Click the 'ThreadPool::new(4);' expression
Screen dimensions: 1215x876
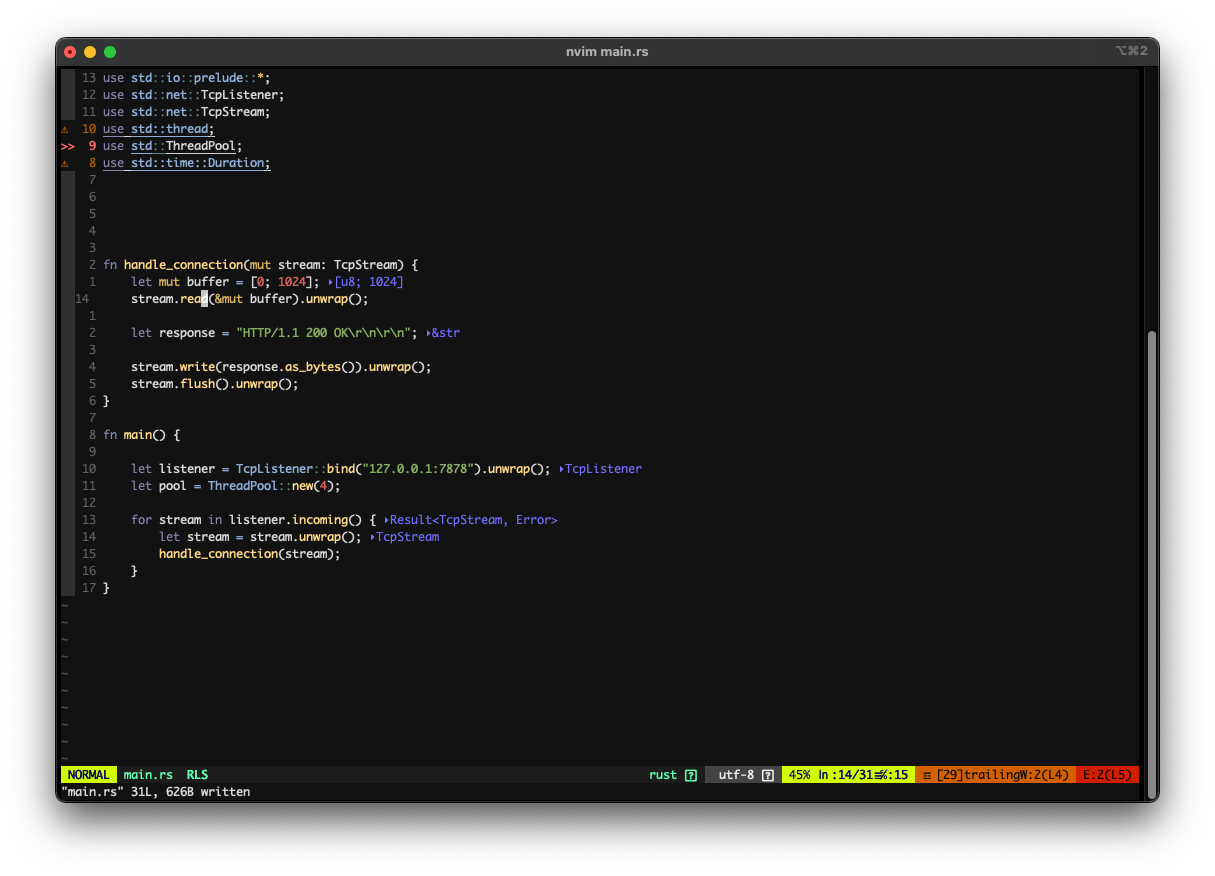tap(274, 486)
